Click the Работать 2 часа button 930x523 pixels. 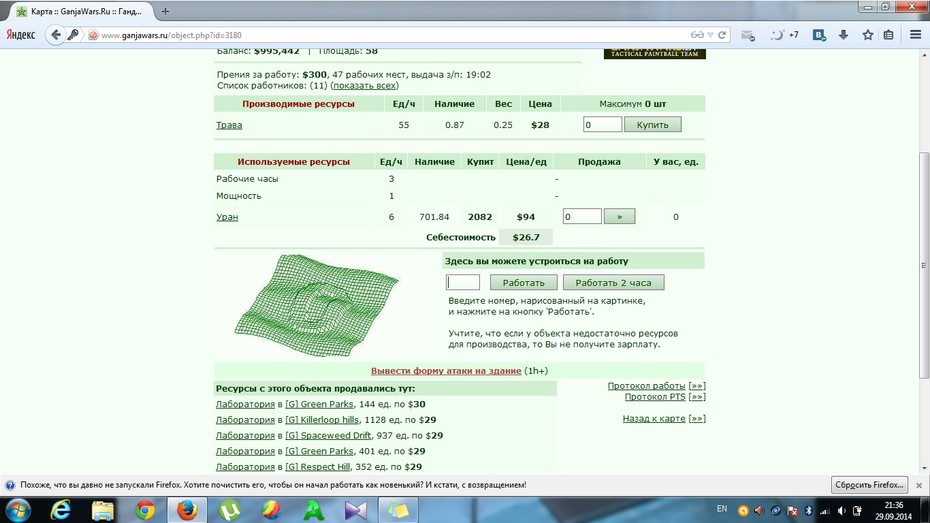[613, 282]
